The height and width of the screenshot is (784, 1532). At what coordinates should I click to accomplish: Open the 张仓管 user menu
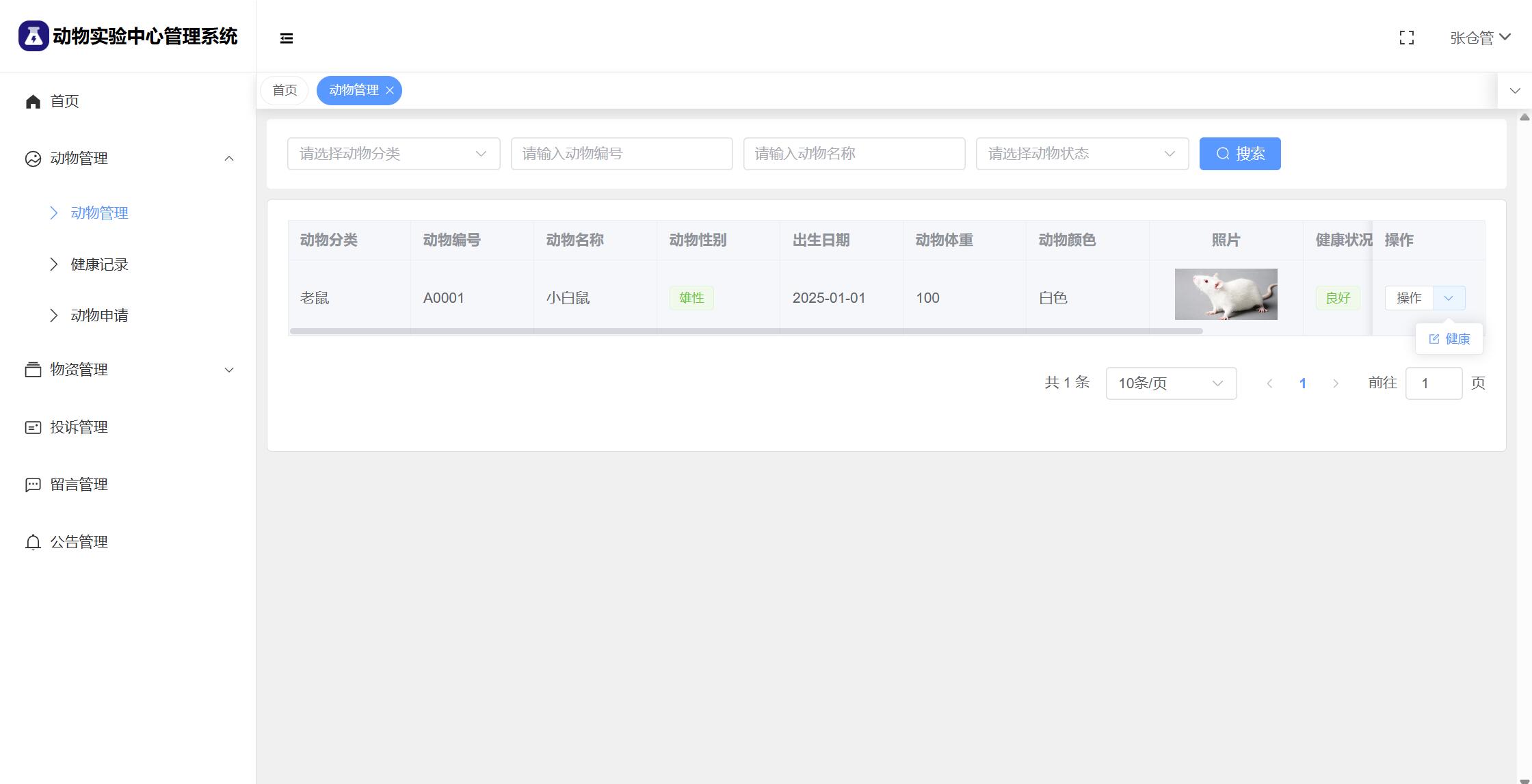pyautogui.click(x=1479, y=38)
